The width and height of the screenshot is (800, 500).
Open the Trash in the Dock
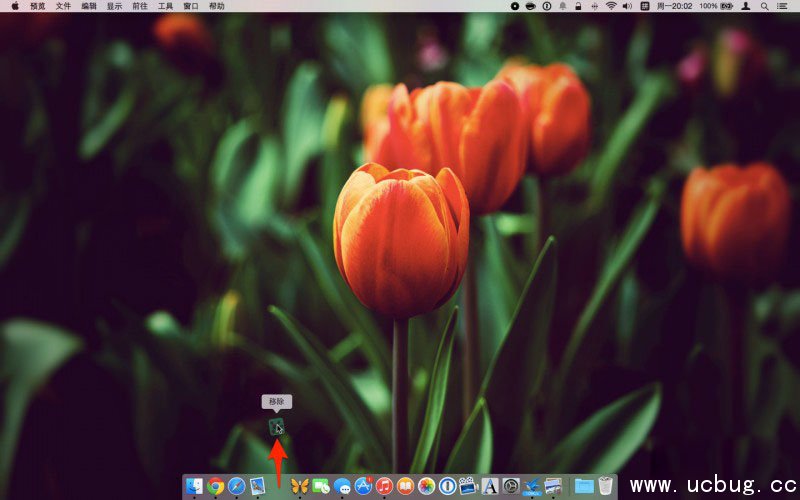(606, 486)
